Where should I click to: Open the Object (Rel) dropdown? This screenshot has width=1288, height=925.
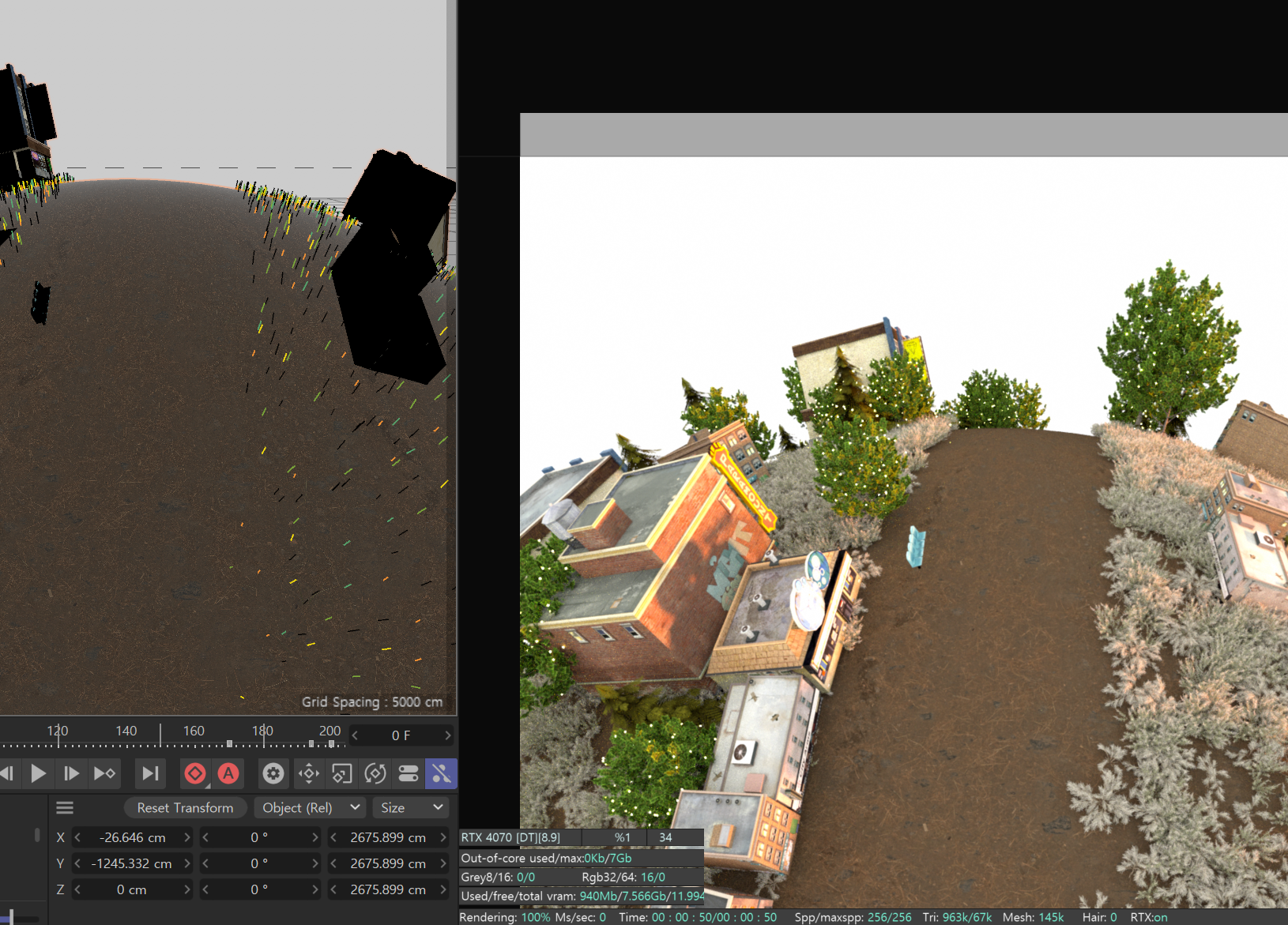tap(311, 807)
